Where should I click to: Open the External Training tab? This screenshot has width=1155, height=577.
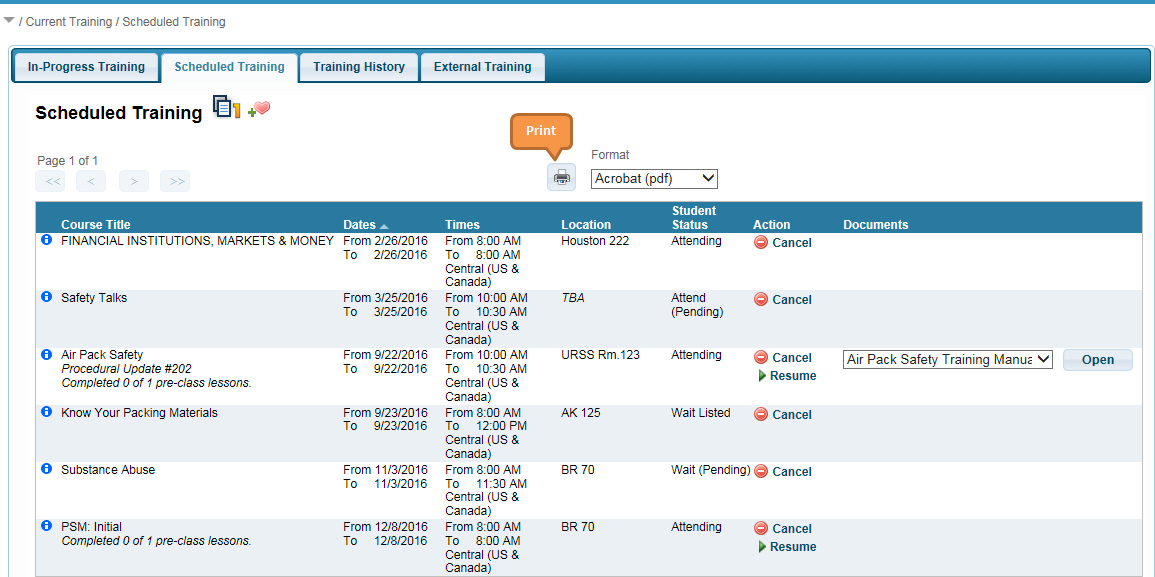pyautogui.click(x=482, y=67)
